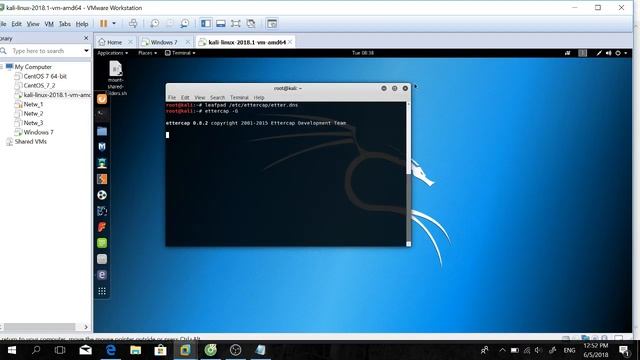This screenshot has width=640, height=360.
Task: Open Files manager from the Kali dock
Action: (x=102, y=131)
